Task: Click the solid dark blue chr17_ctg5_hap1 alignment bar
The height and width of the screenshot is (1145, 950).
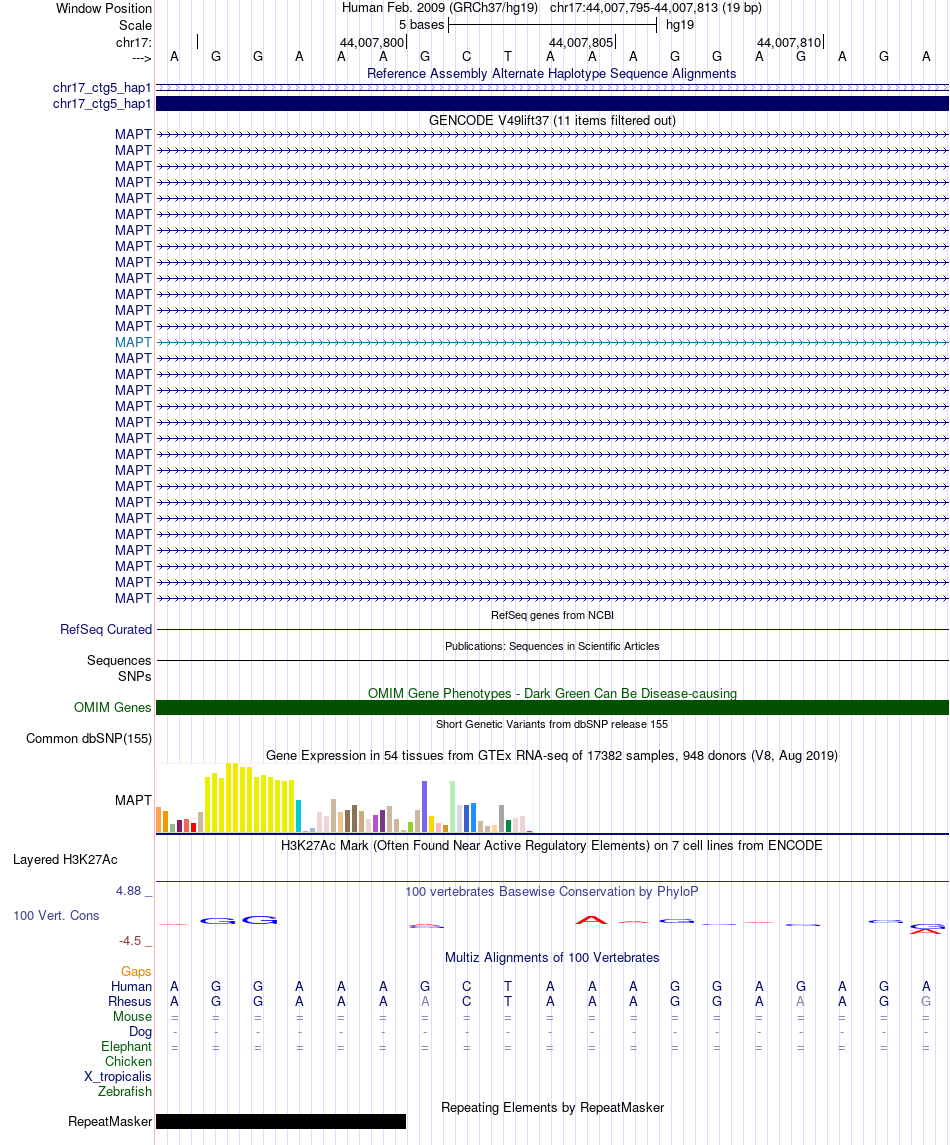Action: 552,104
